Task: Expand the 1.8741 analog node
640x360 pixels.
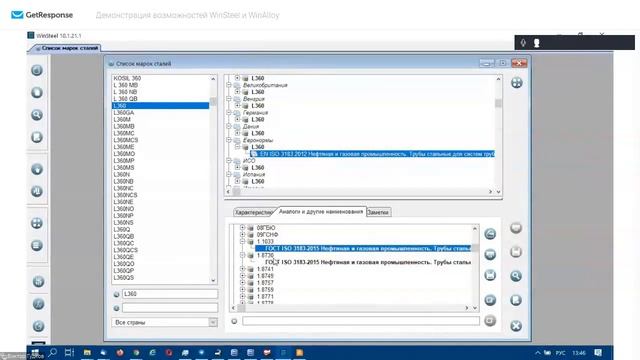Action: [x=242, y=269]
